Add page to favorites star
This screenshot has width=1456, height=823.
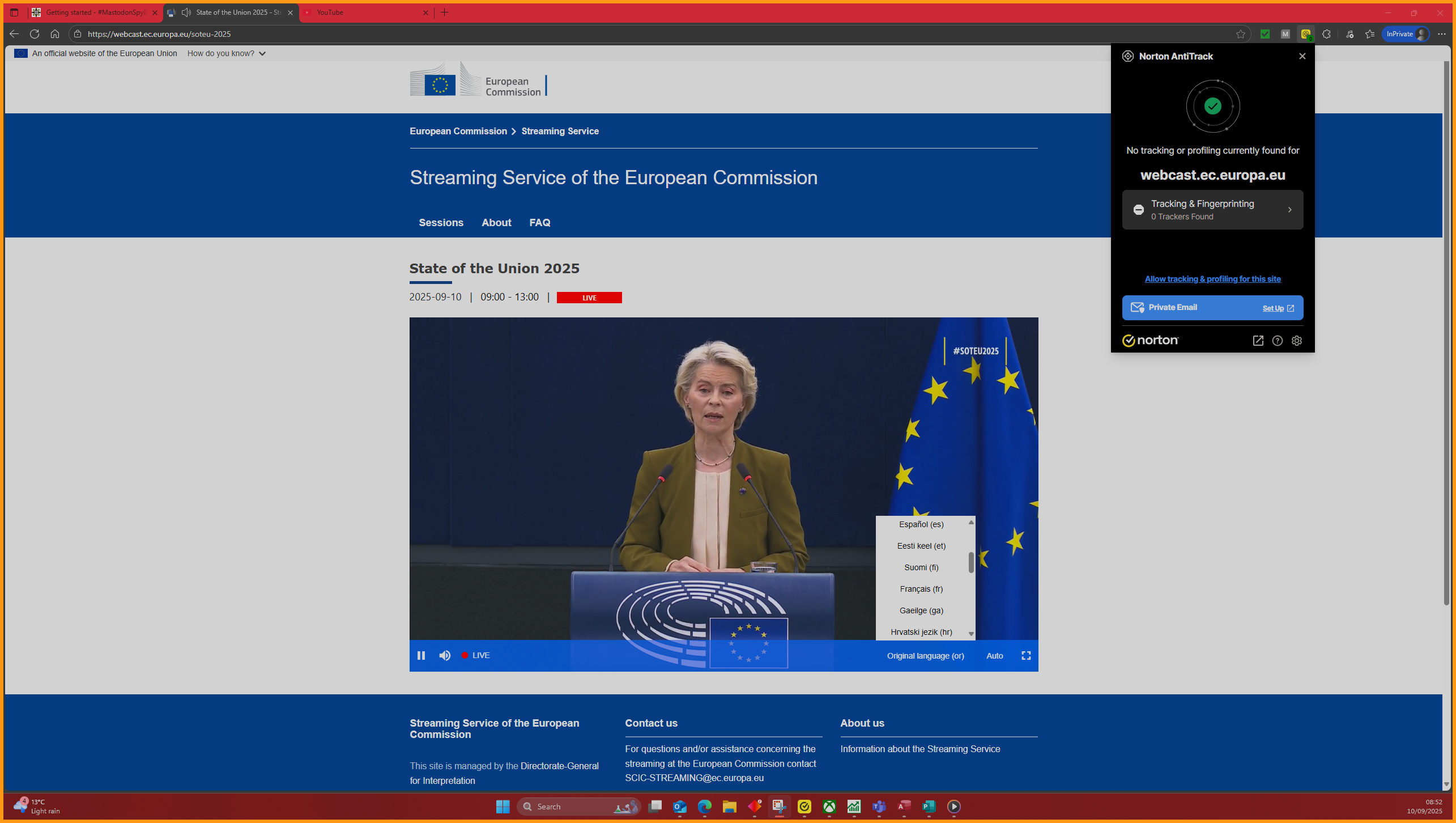click(1241, 34)
